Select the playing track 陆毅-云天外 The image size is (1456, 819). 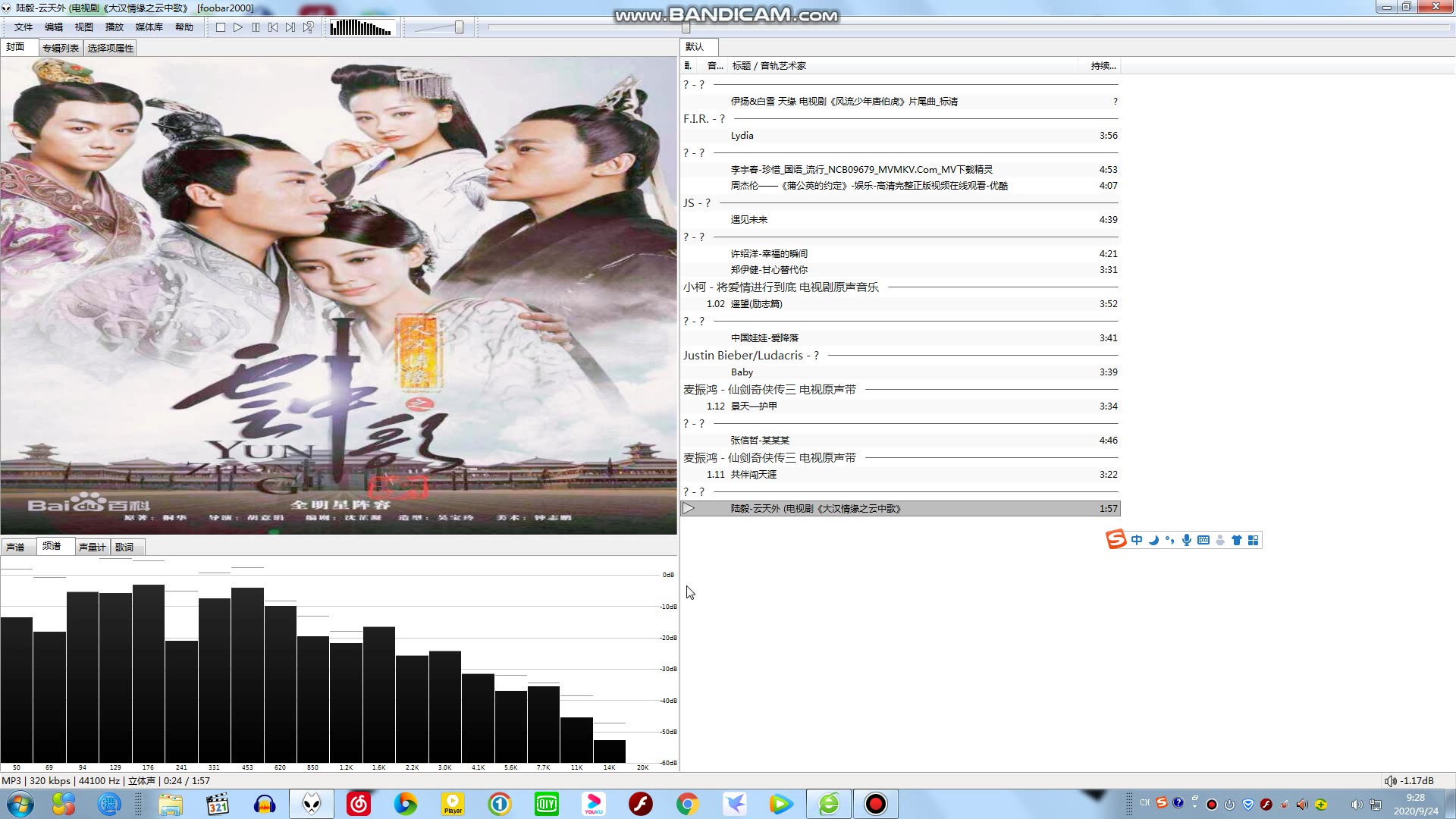(900, 509)
